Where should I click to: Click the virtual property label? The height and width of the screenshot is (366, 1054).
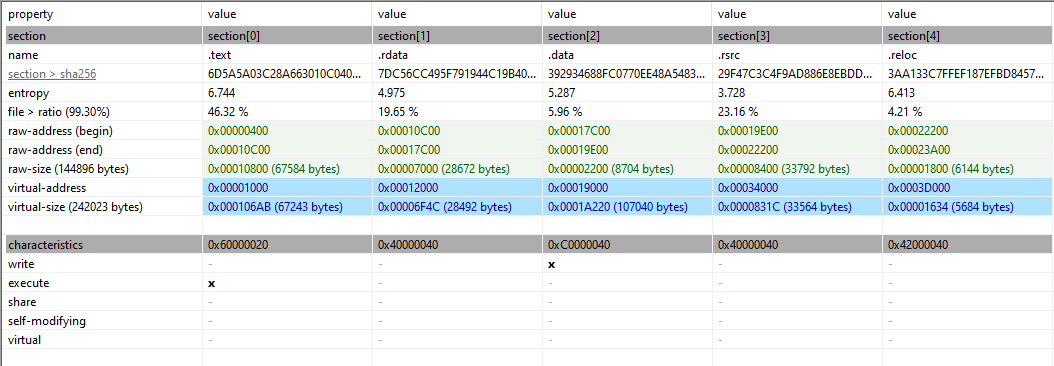tap(24, 340)
